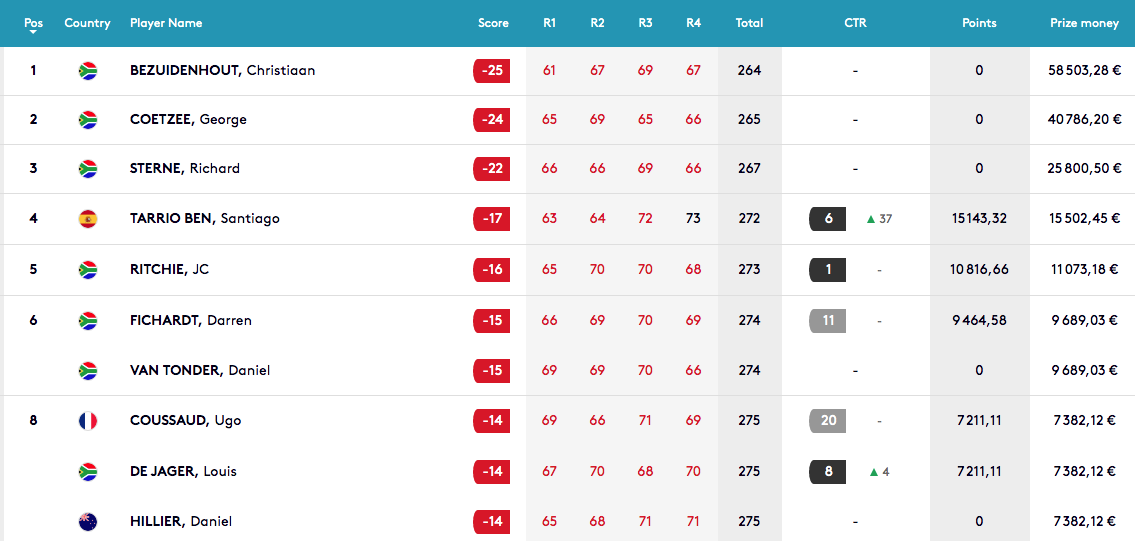Click green up arrow showing 37
Screen dimensions: 1135x541
(x=871, y=219)
